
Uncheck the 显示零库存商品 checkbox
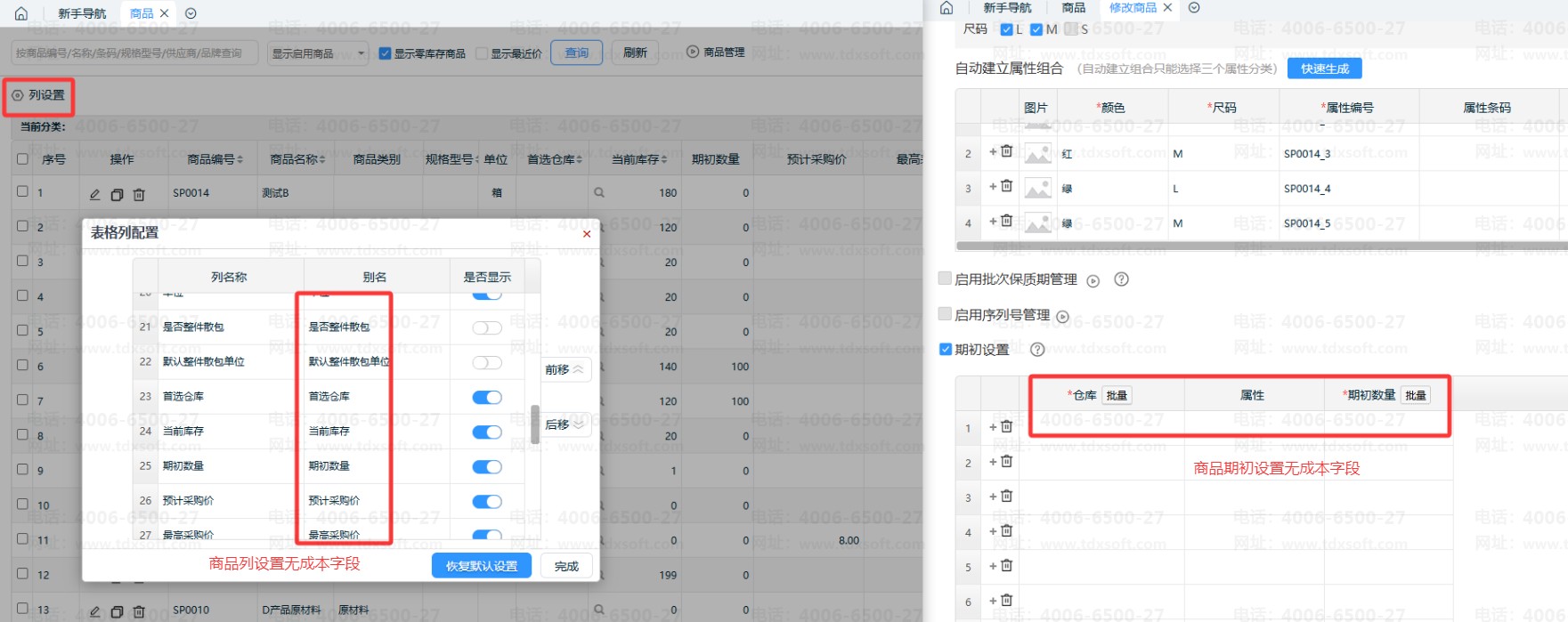pyautogui.click(x=385, y=53)
